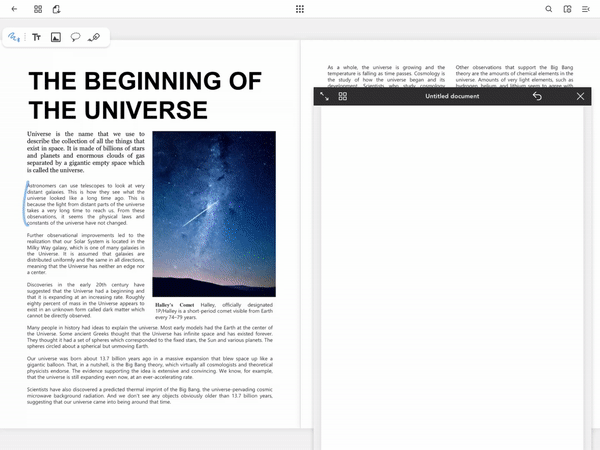Viewport: 600px width, 450px height.
Task: Close the Untitled document panel
Action: click(x=580, y=96)
